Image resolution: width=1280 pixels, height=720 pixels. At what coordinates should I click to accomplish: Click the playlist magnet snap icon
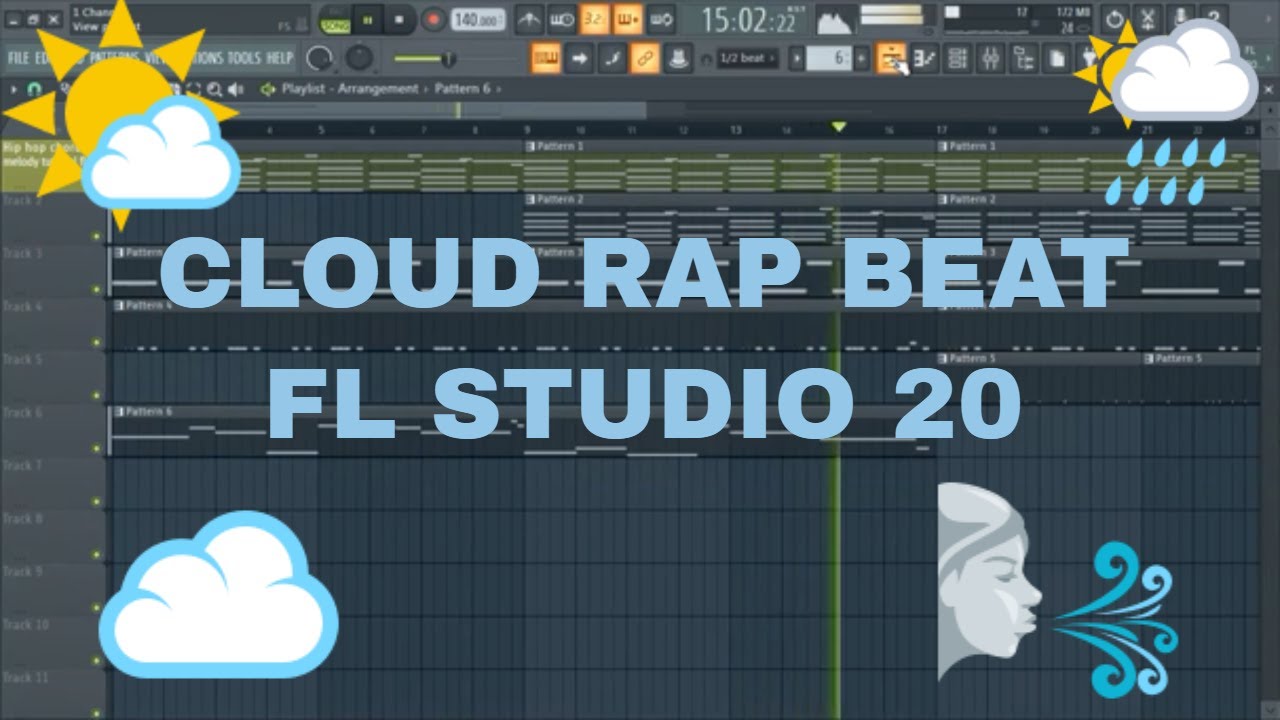(x=35, y=89)
